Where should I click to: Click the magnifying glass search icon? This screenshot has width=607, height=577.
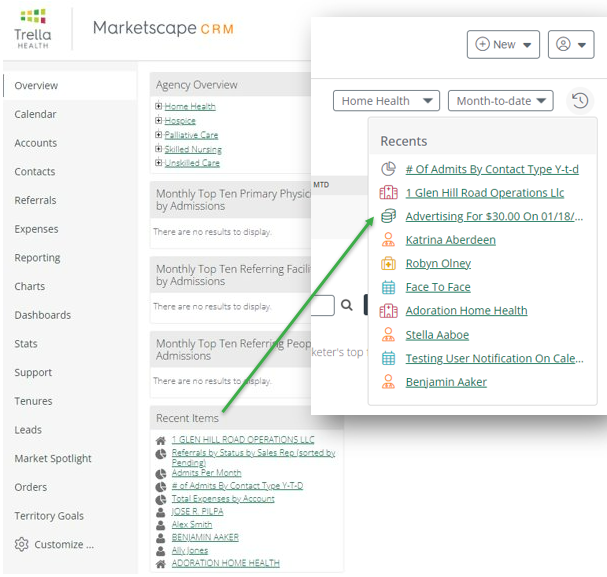[346, 305]
